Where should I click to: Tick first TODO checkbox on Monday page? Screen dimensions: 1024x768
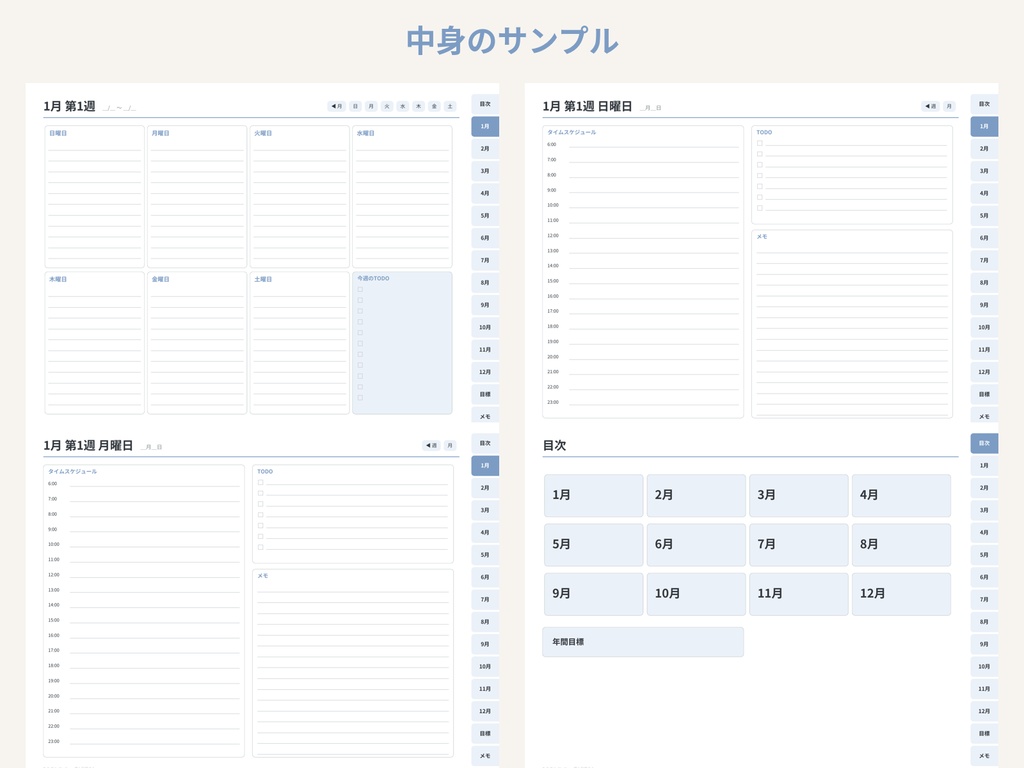click(261, 483)
